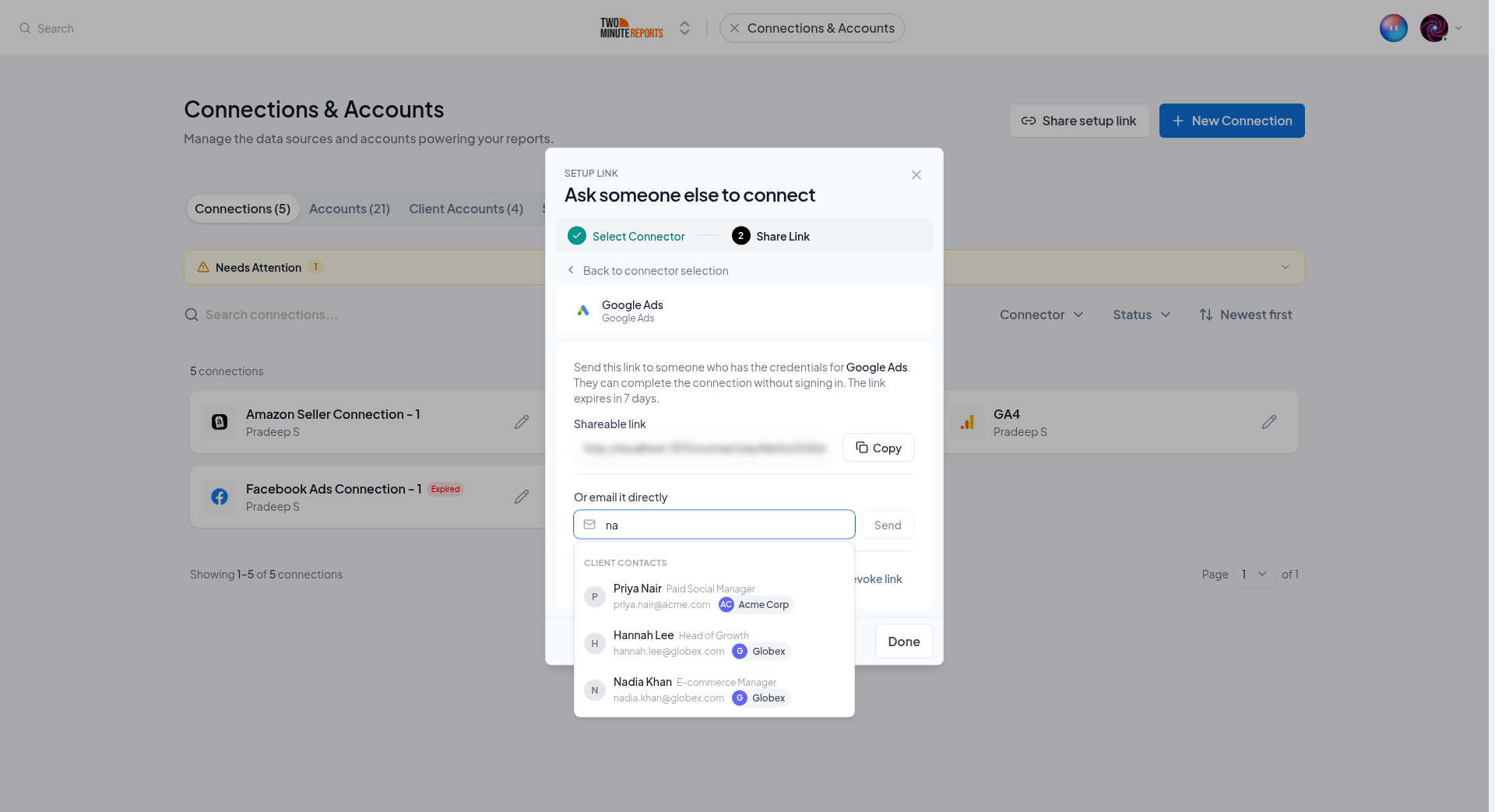Image resolution: width=1495 pixels, height=812 pixels.
Task: Click the edit pencil on GA4 connection
Action: point(1269,422)
